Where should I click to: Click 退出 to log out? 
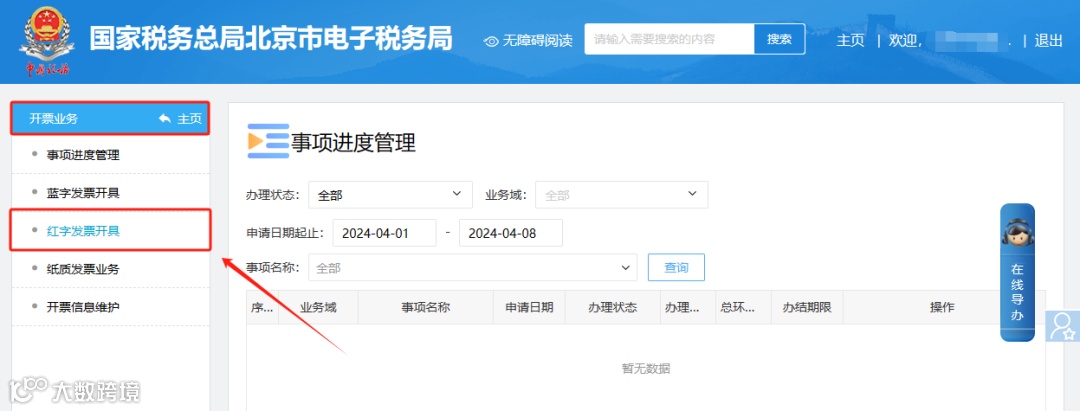pyautogui.click(x=1048, y=41)
